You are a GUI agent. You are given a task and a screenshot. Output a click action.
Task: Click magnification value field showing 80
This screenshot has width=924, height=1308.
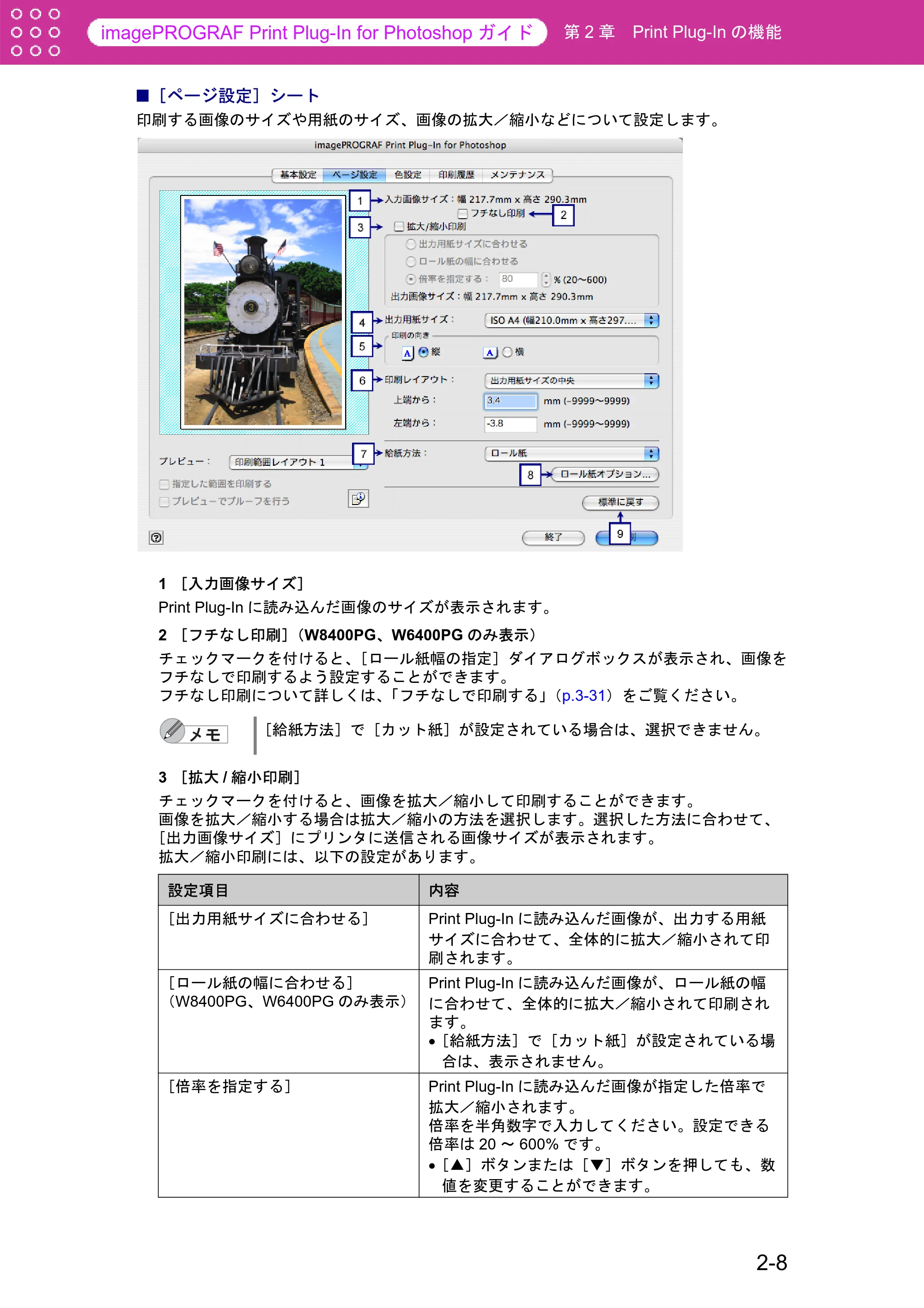tap(518, 279)
